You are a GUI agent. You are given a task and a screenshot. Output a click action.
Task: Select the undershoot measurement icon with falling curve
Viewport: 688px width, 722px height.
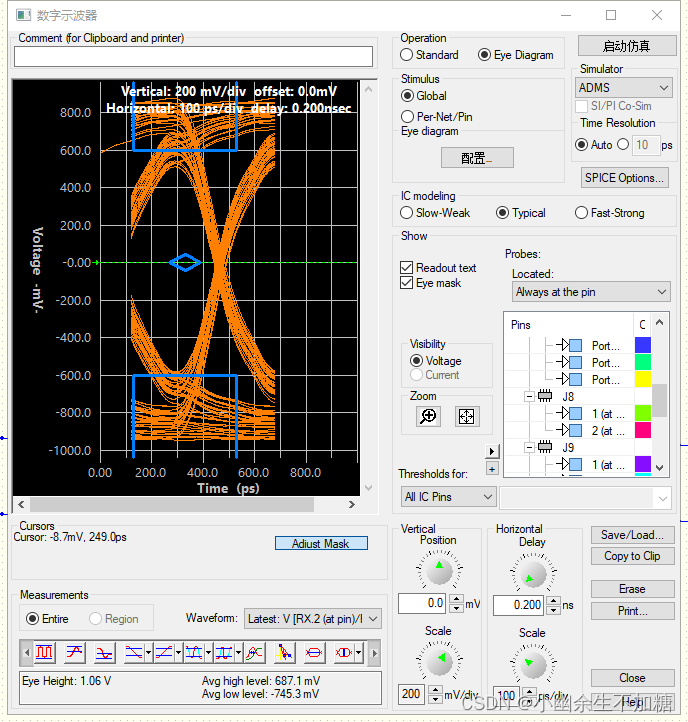click(x=104, y=652)
